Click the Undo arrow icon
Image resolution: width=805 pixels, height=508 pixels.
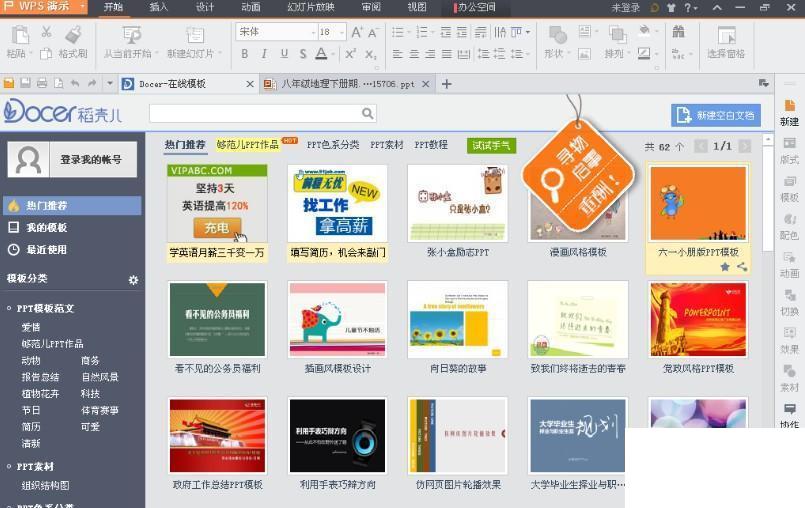(75, 83)
